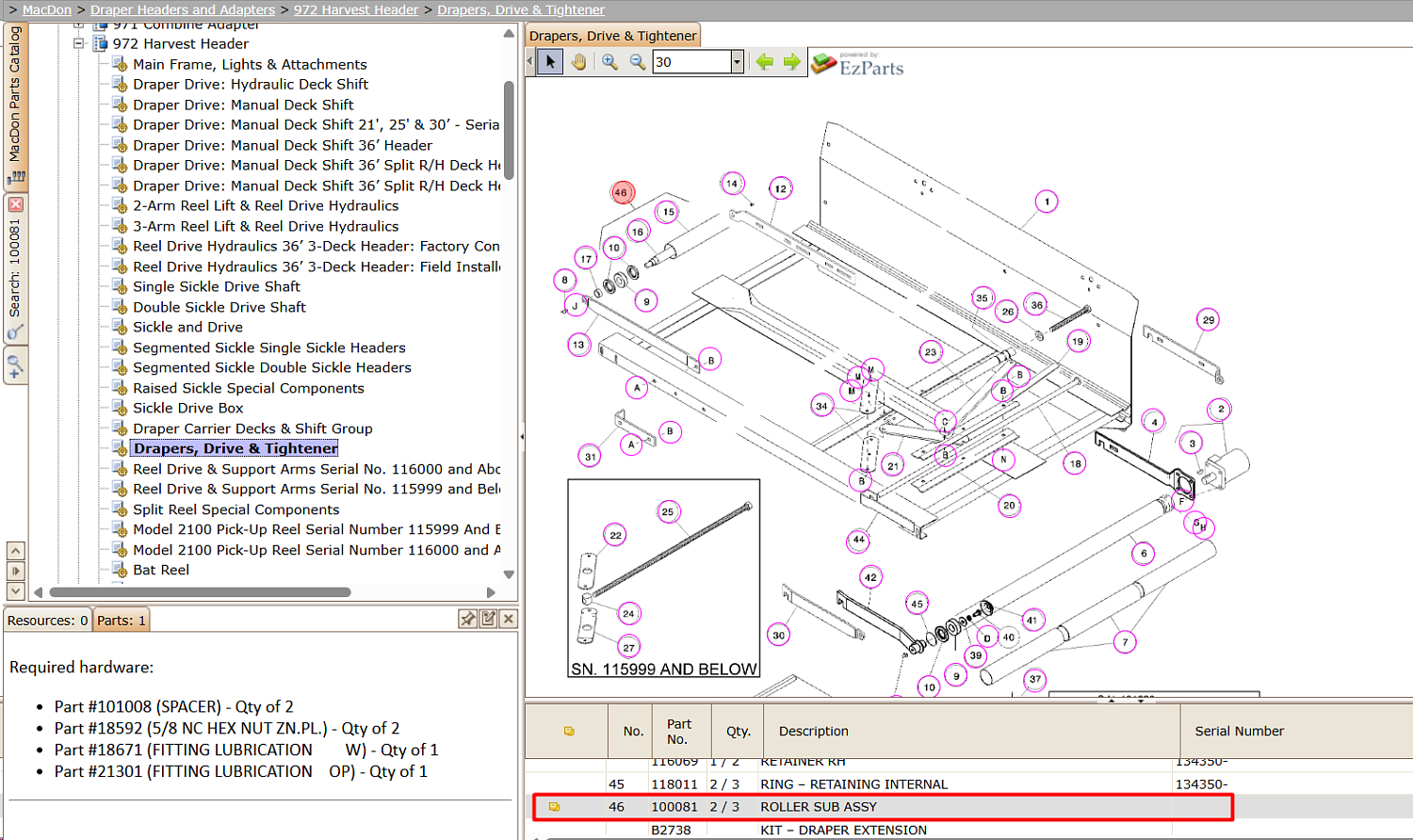This screenshot has height=840, width=1413.
Task: Select Raised Sickle Special Components
Action: pyautogui.click(x=249, y=388)
